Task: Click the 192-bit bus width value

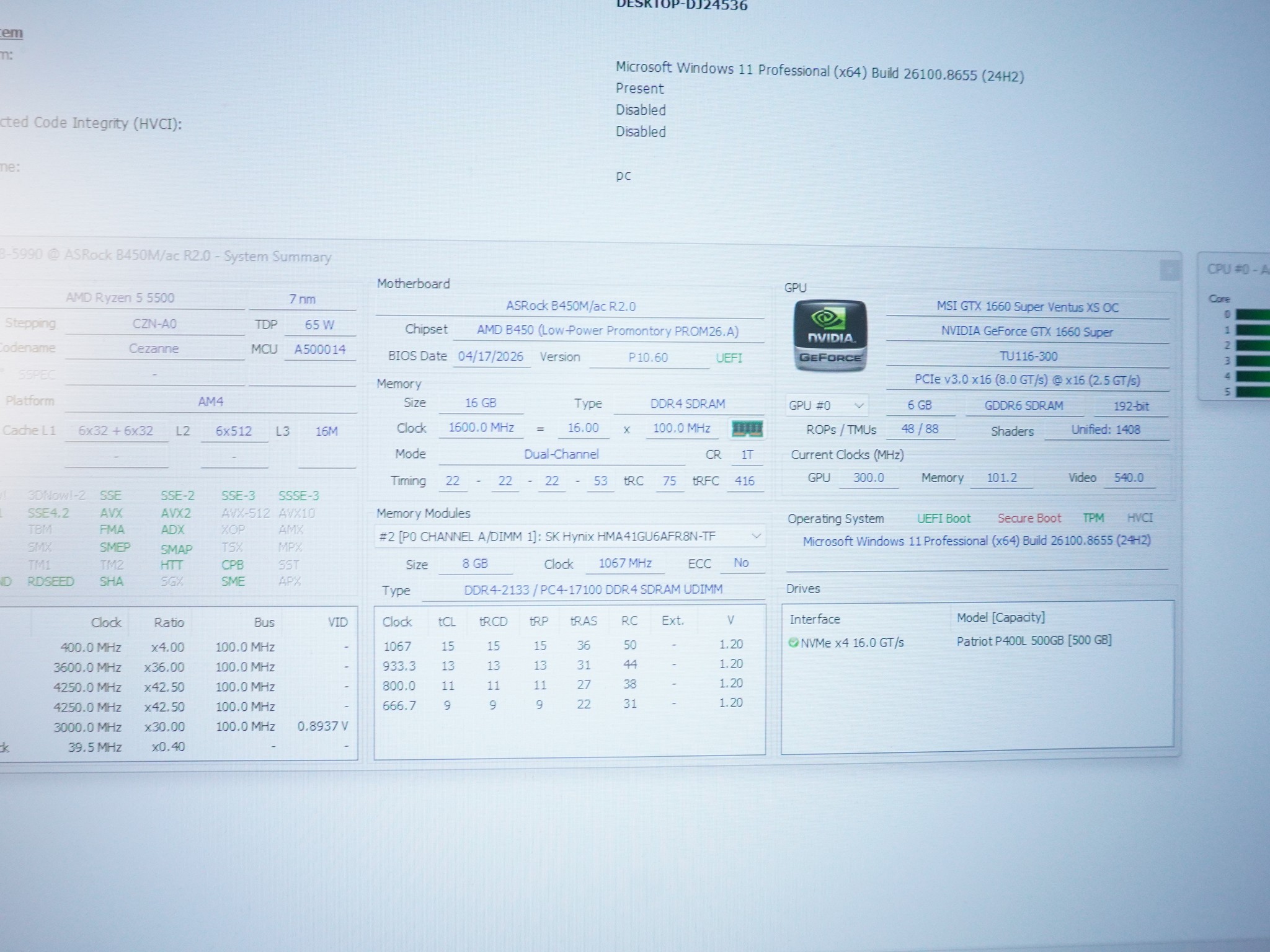Action: tap(1131, 407)
